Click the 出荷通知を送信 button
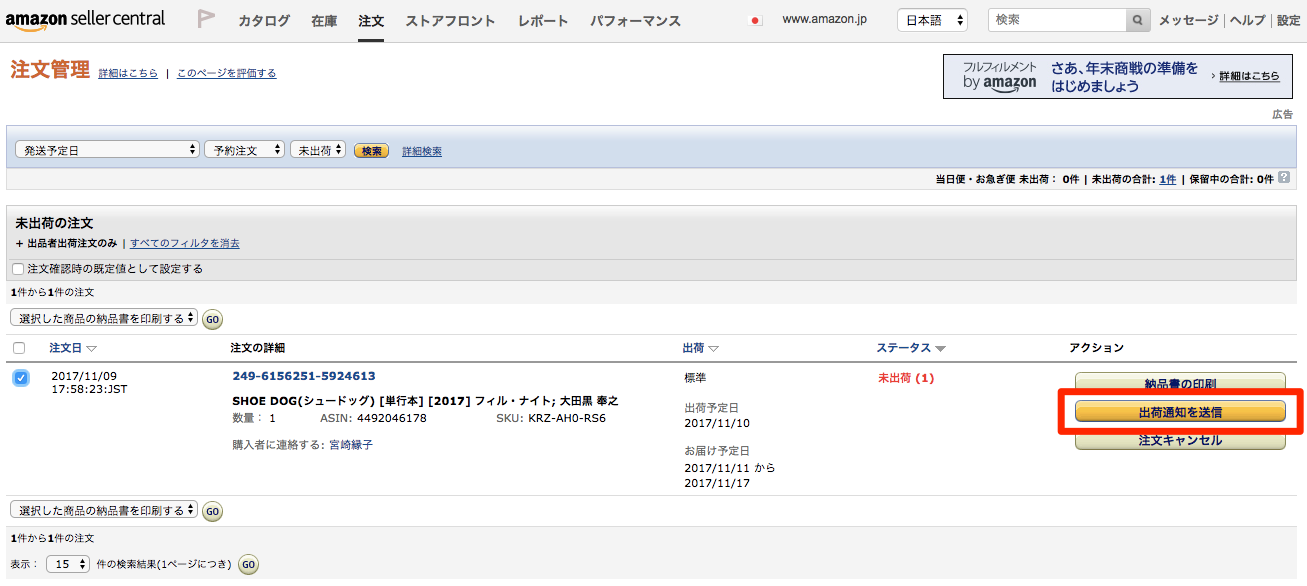 (1180, 411)
